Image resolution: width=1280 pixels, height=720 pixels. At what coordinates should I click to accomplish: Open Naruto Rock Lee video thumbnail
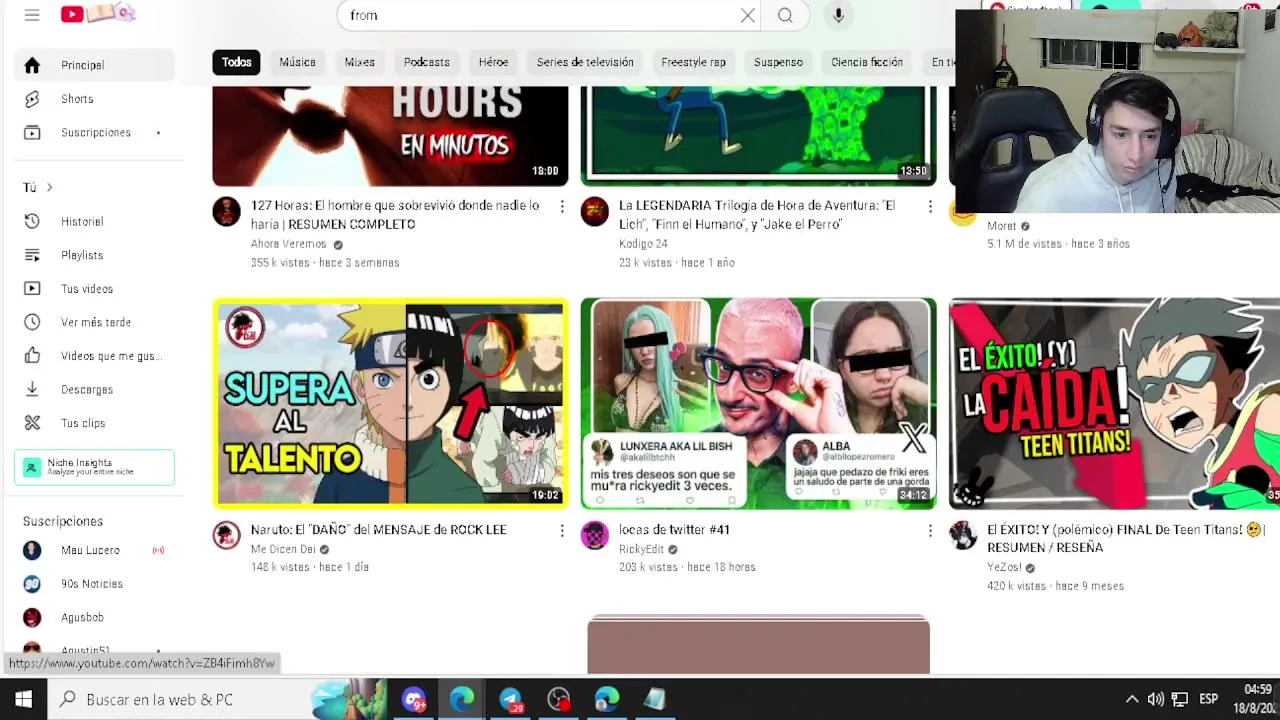pos(390,403)
